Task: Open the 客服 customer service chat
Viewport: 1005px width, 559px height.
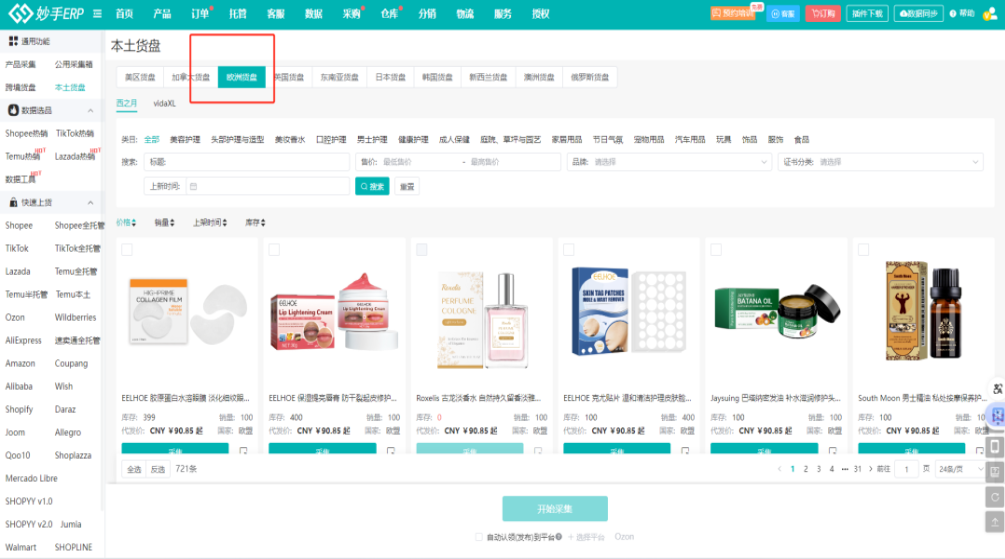Action: coord(783,13)
